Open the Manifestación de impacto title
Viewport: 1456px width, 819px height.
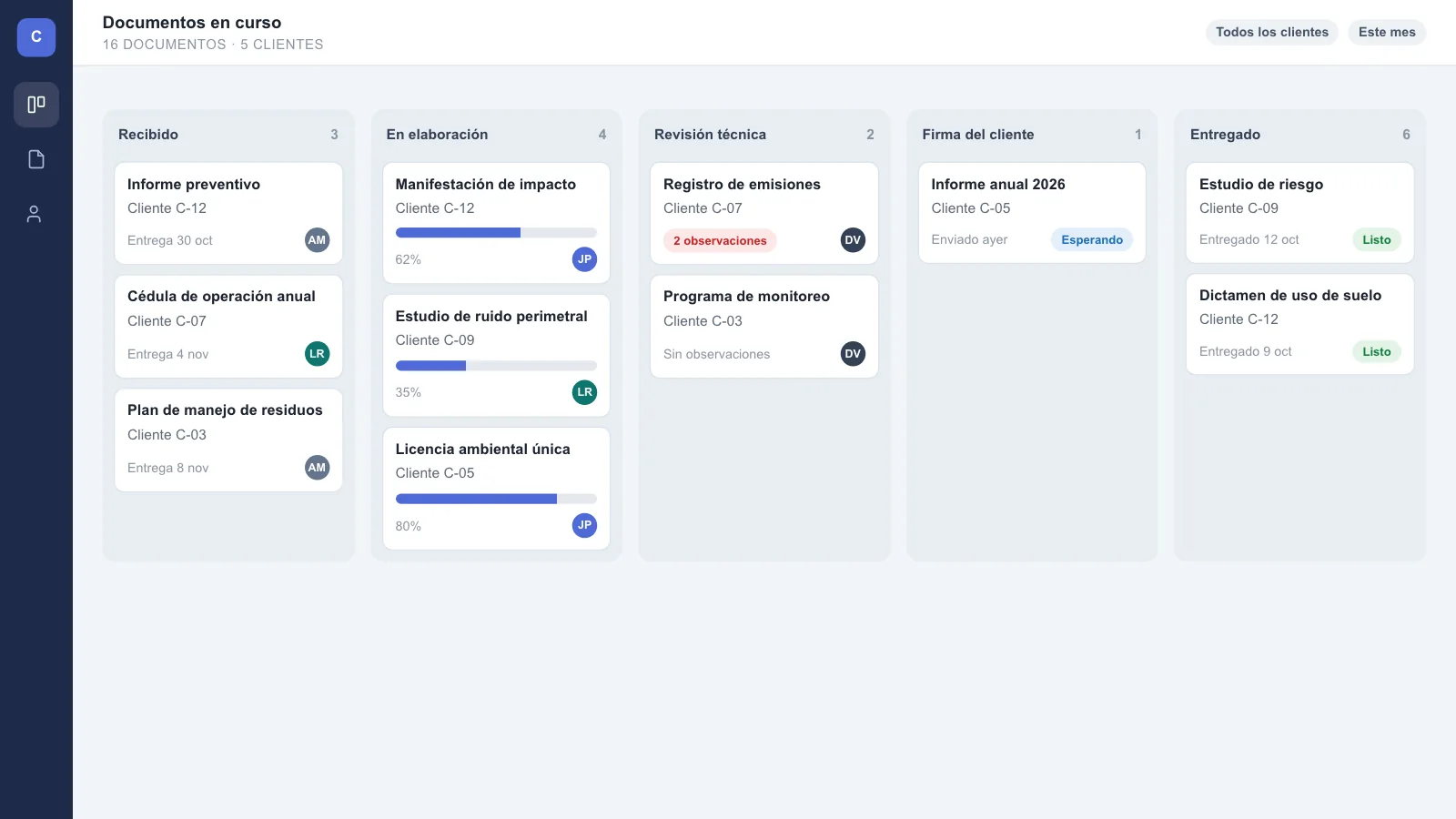coord(486,184)
